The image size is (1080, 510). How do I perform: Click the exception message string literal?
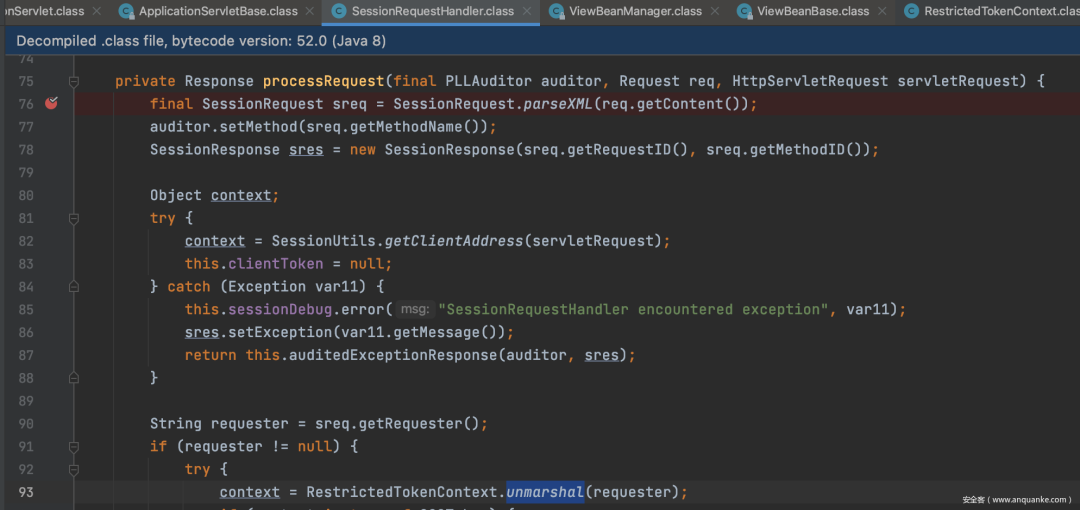click(632, 309)
